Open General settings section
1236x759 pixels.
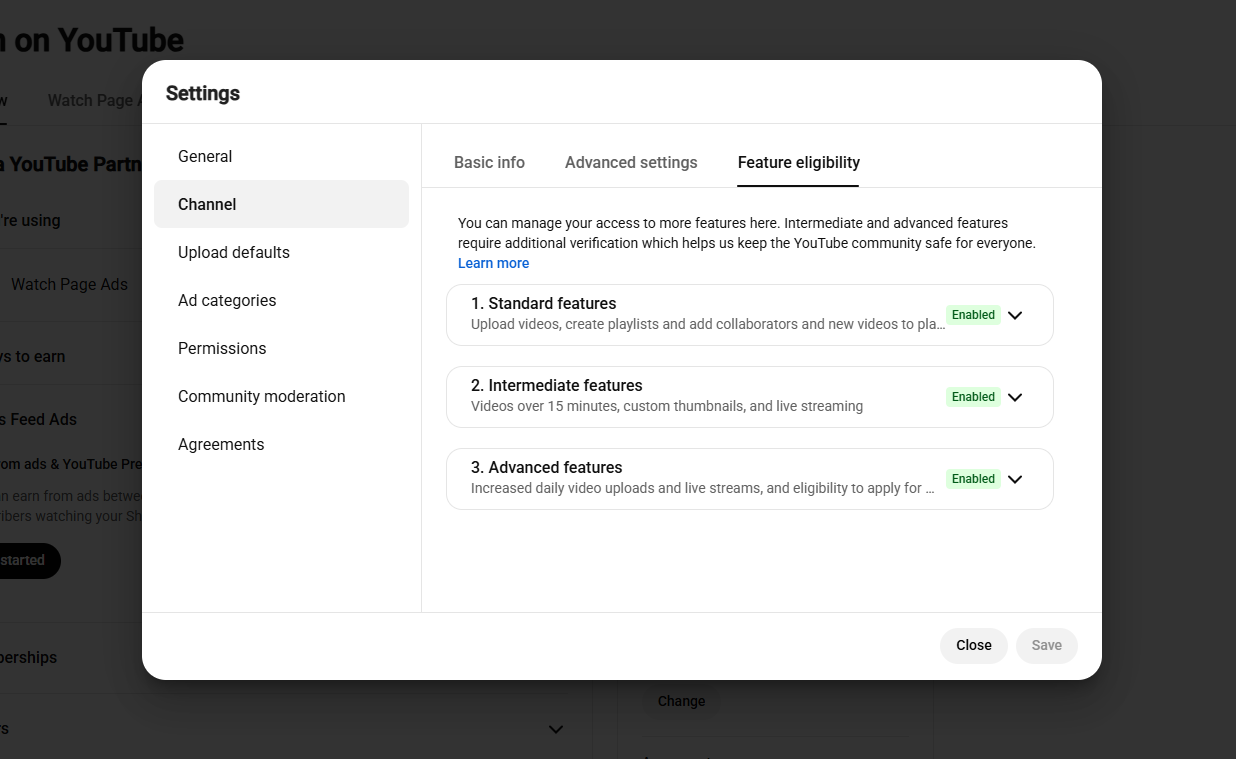click(x=281, y=156)
